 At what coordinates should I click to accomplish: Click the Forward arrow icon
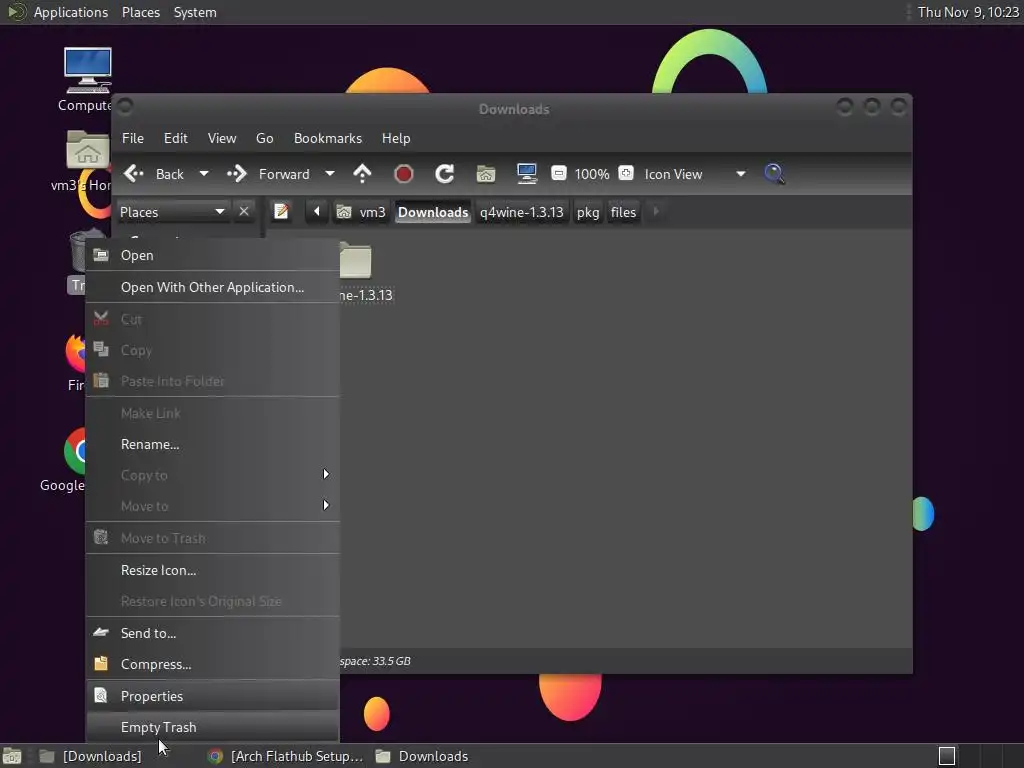point(236,174)
